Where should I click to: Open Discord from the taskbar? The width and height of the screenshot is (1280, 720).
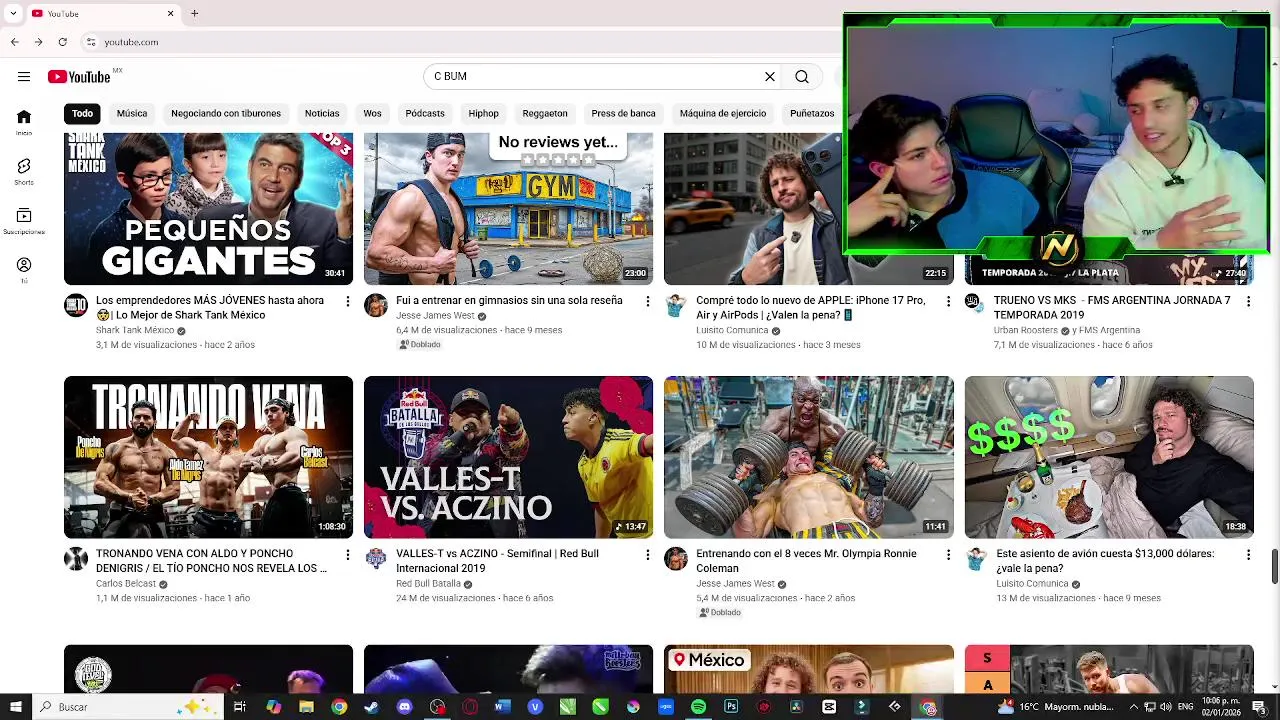(x=404, y=707)
